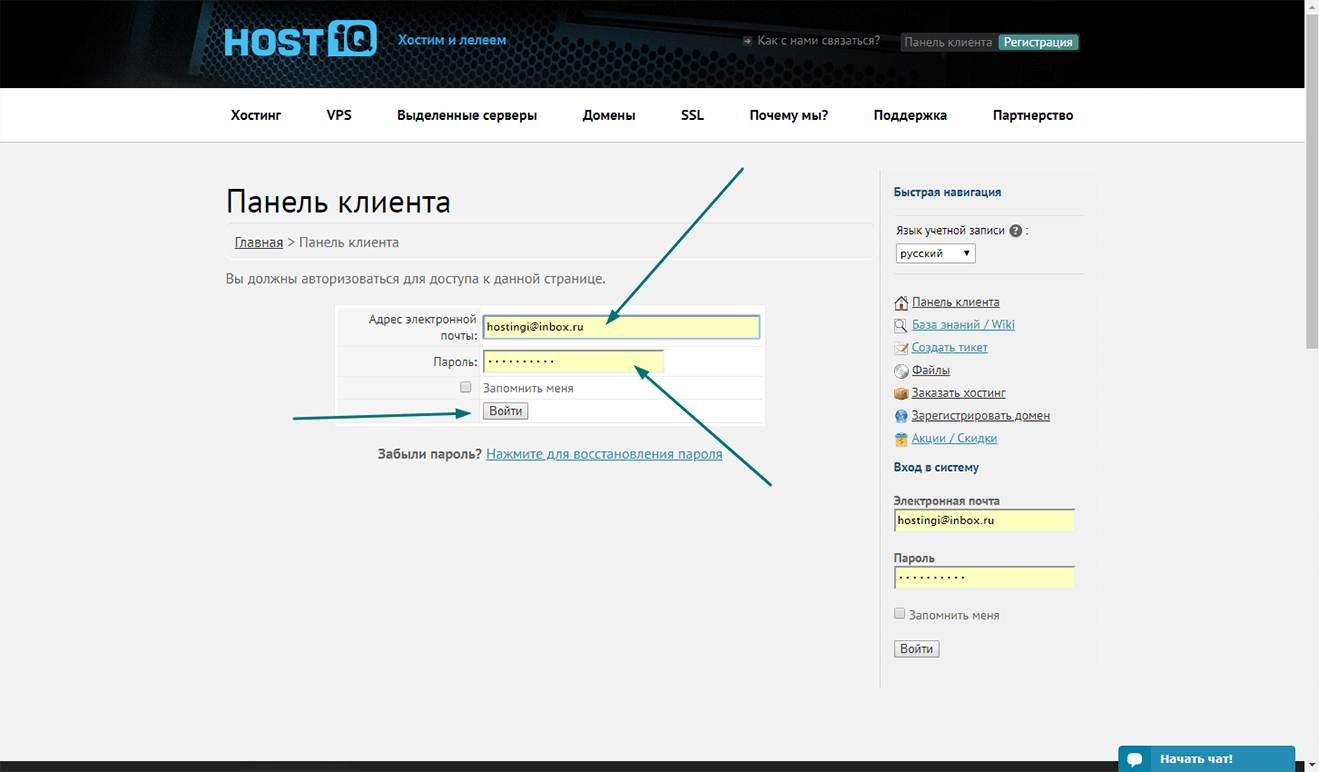Click the ticket icon beside Создать тикет
Screen dimensions: 1319x772
901,348
